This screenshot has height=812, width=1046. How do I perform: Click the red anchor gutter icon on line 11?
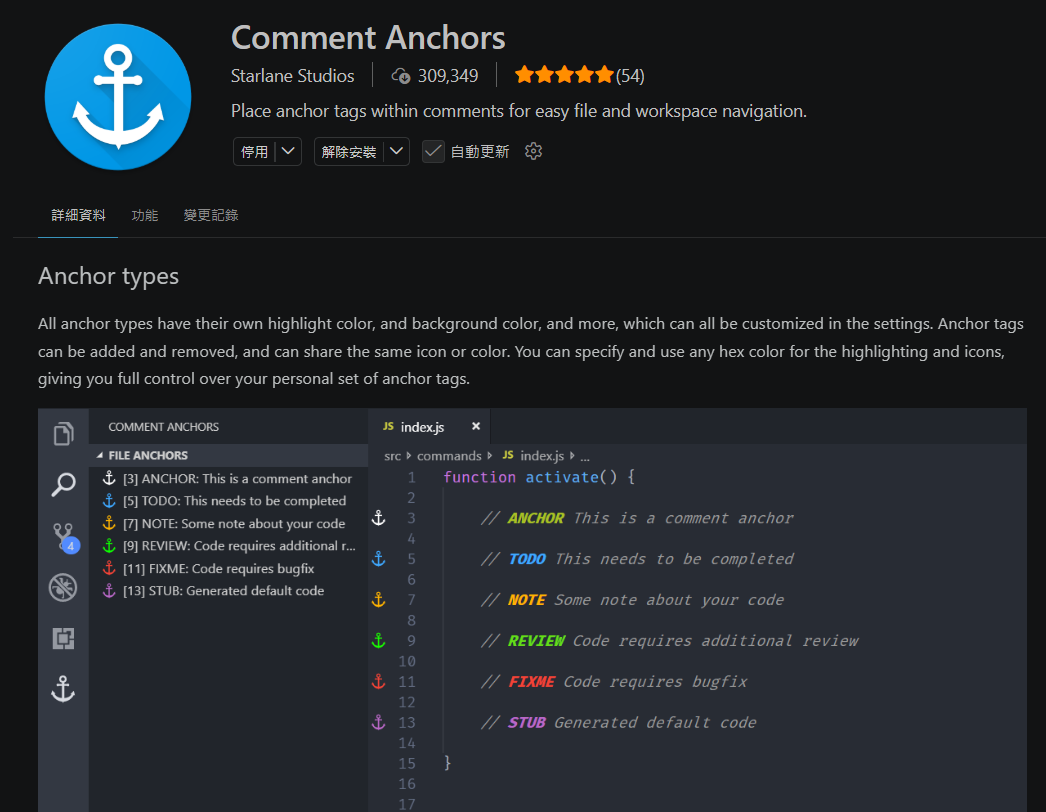[x=378, y=682]
